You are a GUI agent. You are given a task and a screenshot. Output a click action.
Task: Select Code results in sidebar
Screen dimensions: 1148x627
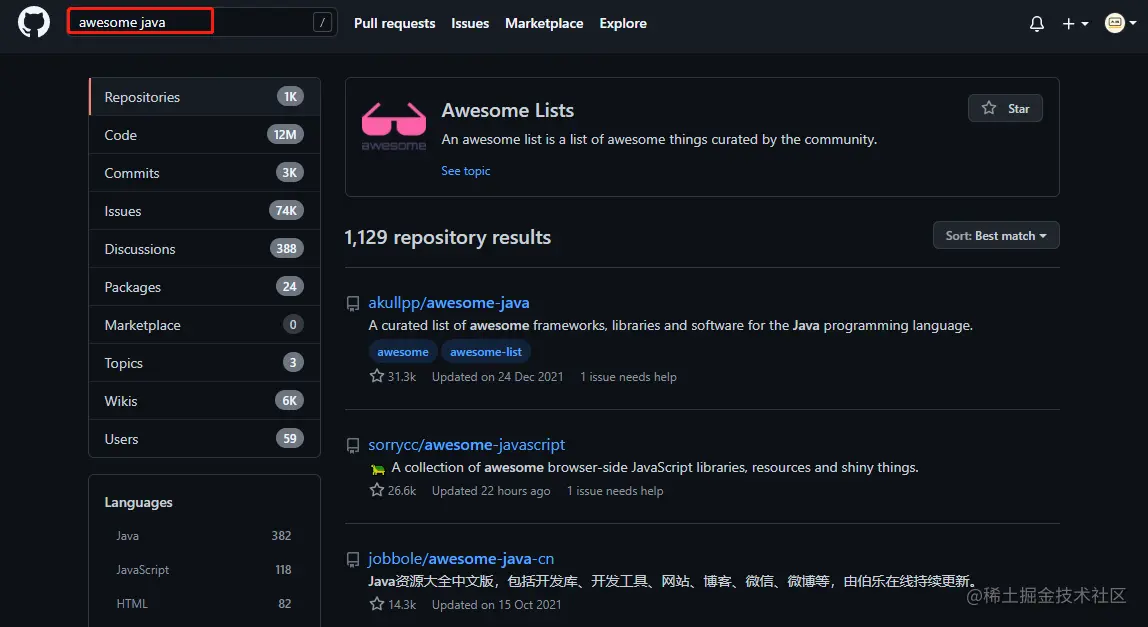[x=204, y=135]
